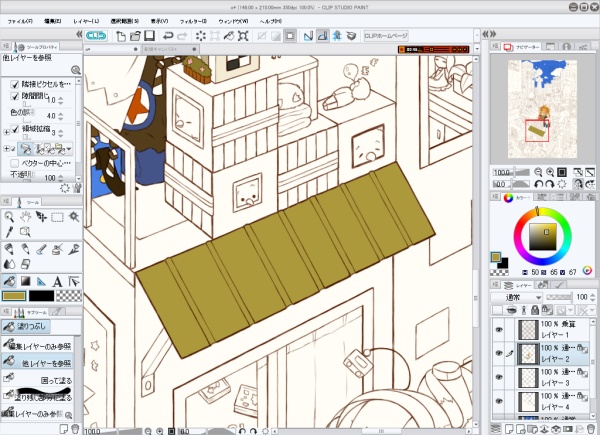Toggle the 隣接ピクセル checkbox
Screen dimensions: 600x435
pos(13,84)
